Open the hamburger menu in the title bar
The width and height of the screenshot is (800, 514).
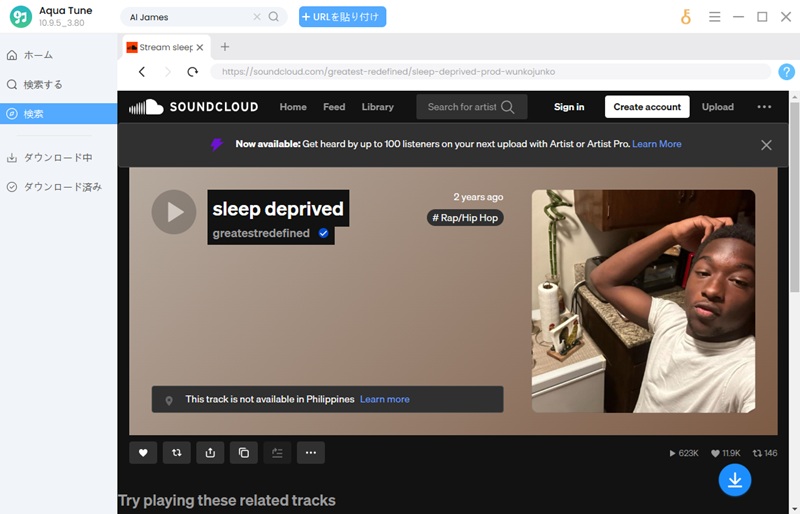714,17
